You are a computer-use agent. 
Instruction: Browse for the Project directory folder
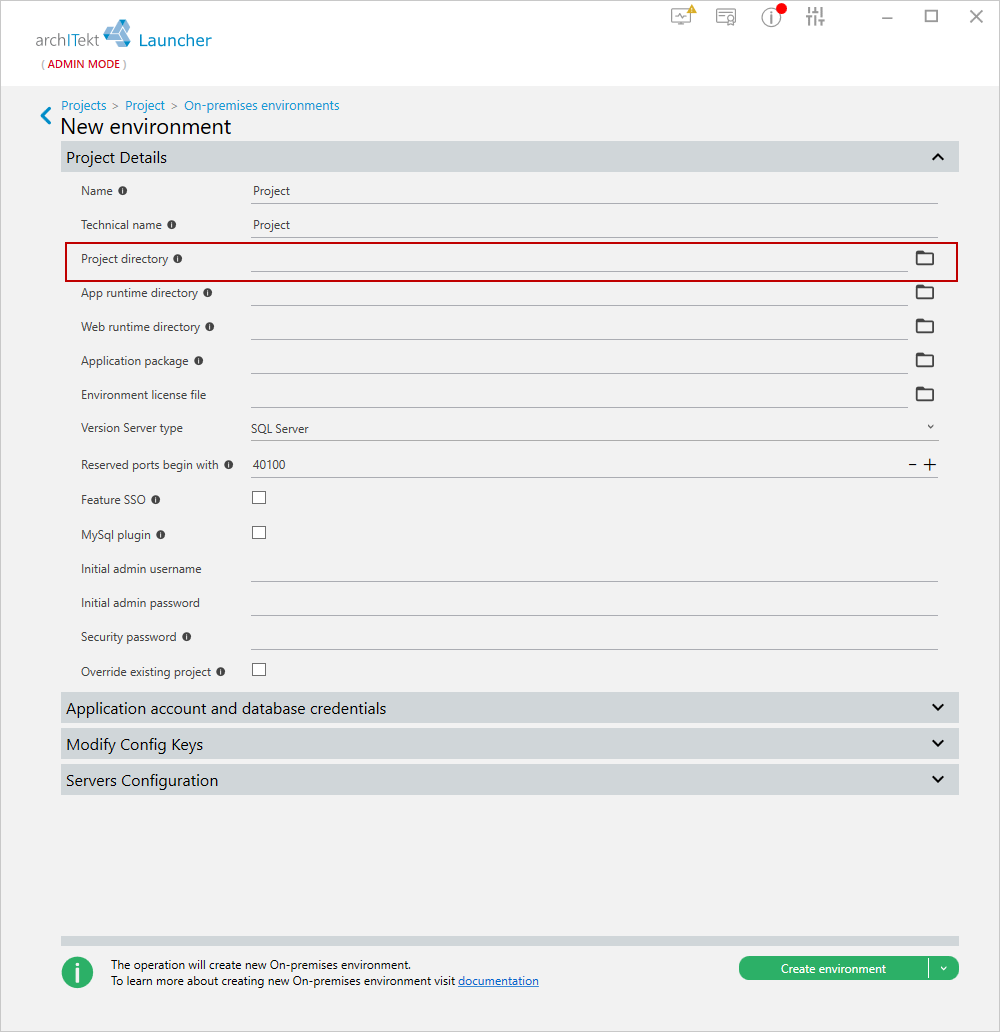pyautogui.click(x=925, y=258)
